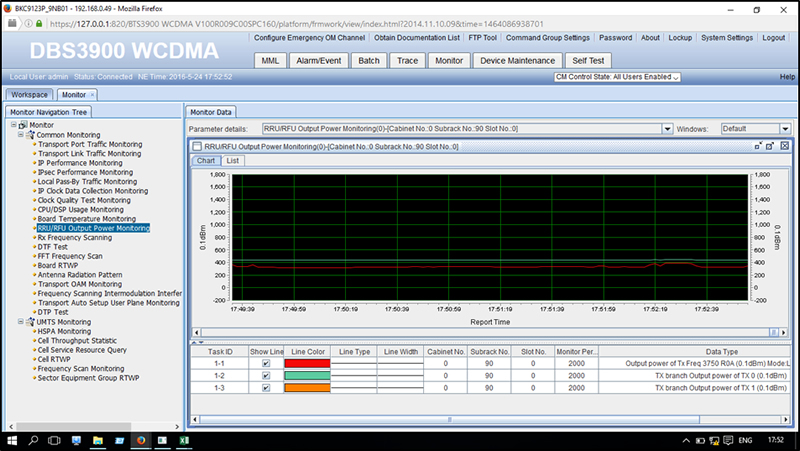Maximize the output power chart window

(770, 146)
